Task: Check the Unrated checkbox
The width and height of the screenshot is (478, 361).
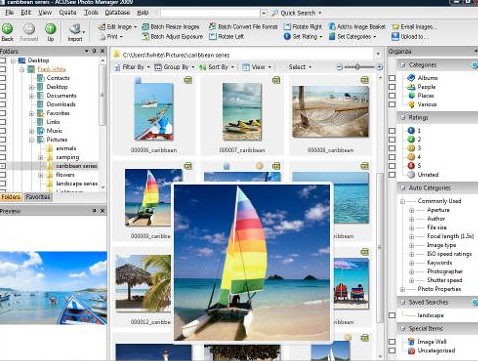Action: (392, 175)
